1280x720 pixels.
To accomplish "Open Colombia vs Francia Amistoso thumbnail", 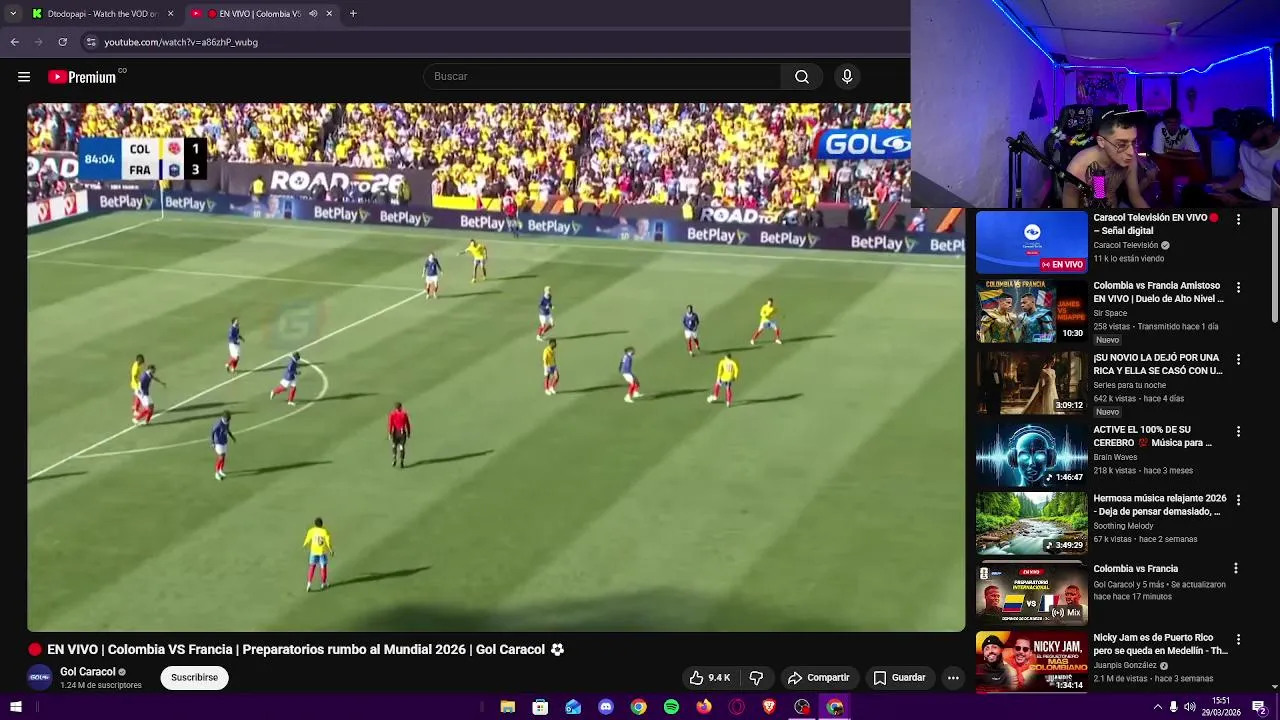I will tap(1031, 311).
